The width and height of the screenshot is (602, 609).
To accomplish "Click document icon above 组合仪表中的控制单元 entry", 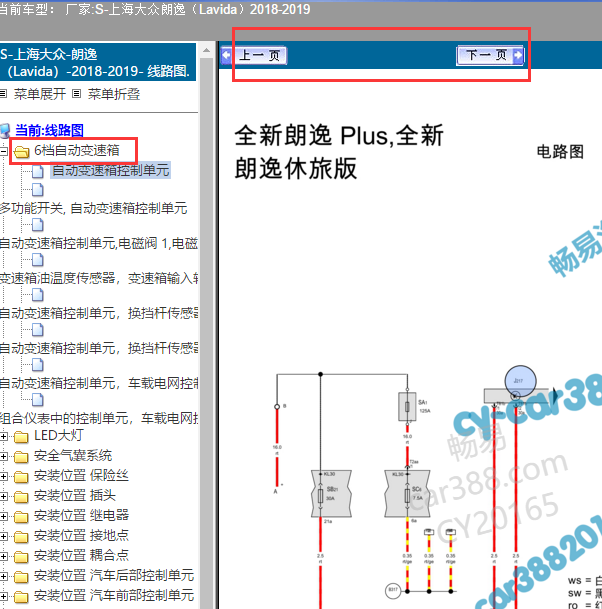I will (x=38, y=399).
